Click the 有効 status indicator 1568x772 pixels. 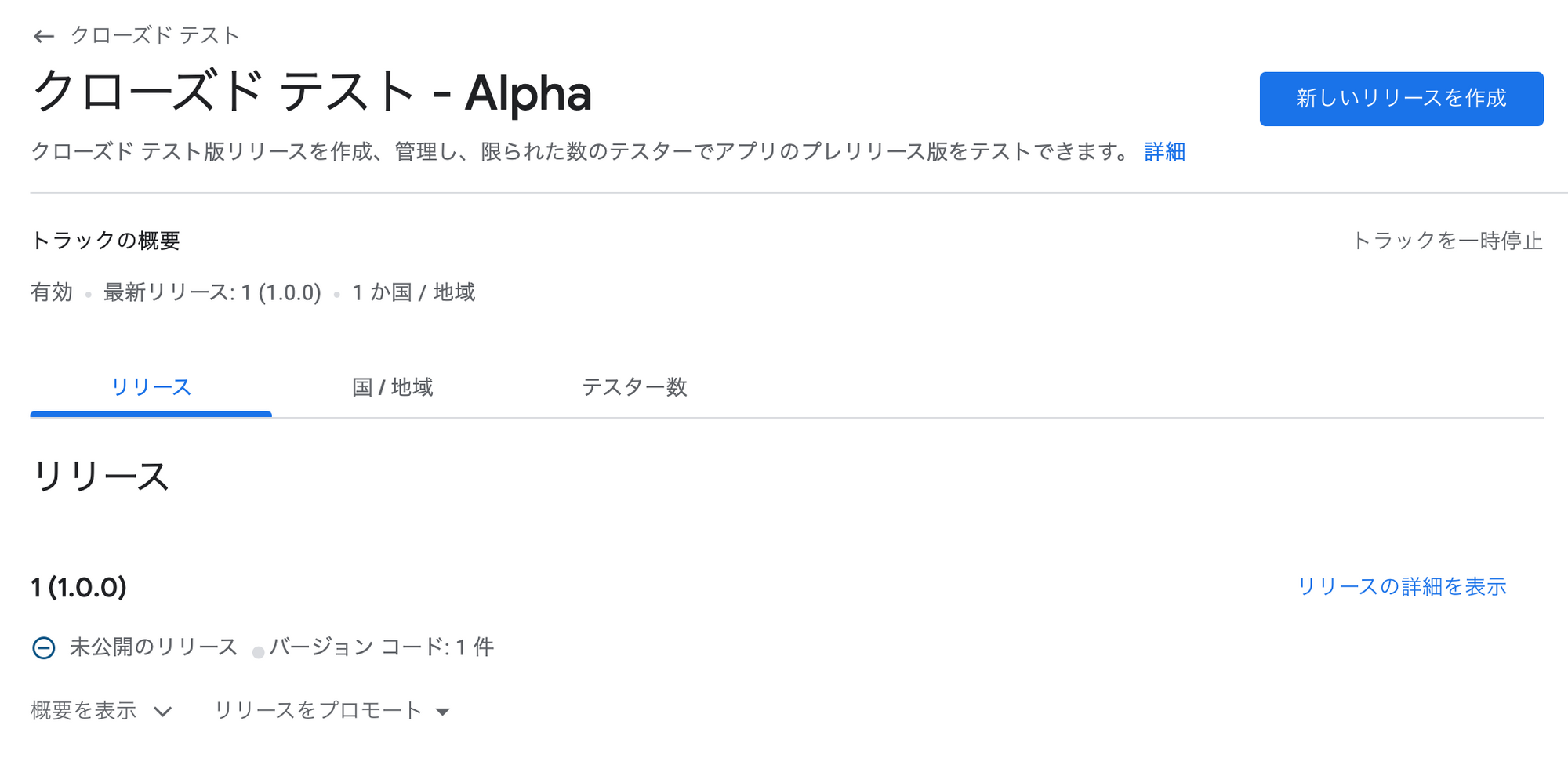point(52,292)
